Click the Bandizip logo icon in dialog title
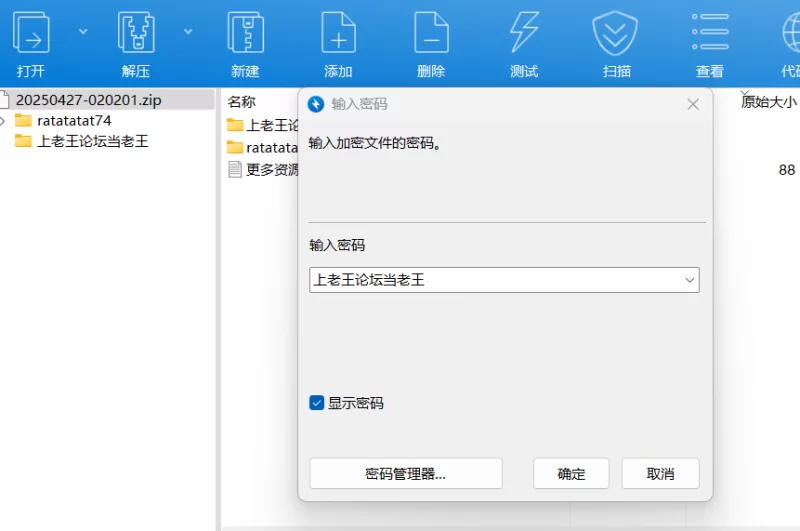Image resolution: width=800 pixels, height=531 pixels. click(316, 104)
